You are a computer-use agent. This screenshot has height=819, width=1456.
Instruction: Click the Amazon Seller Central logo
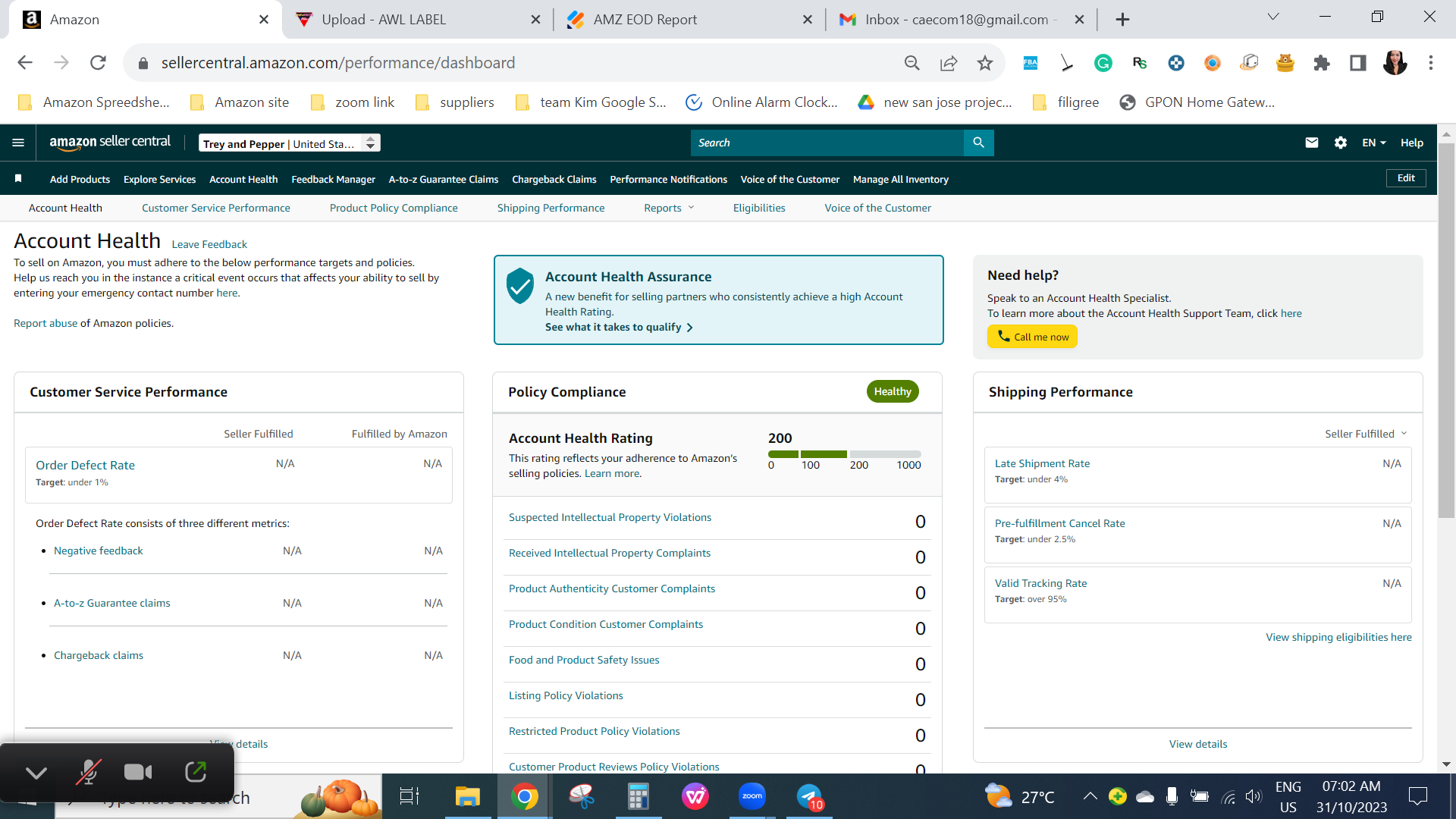[110, 142]
